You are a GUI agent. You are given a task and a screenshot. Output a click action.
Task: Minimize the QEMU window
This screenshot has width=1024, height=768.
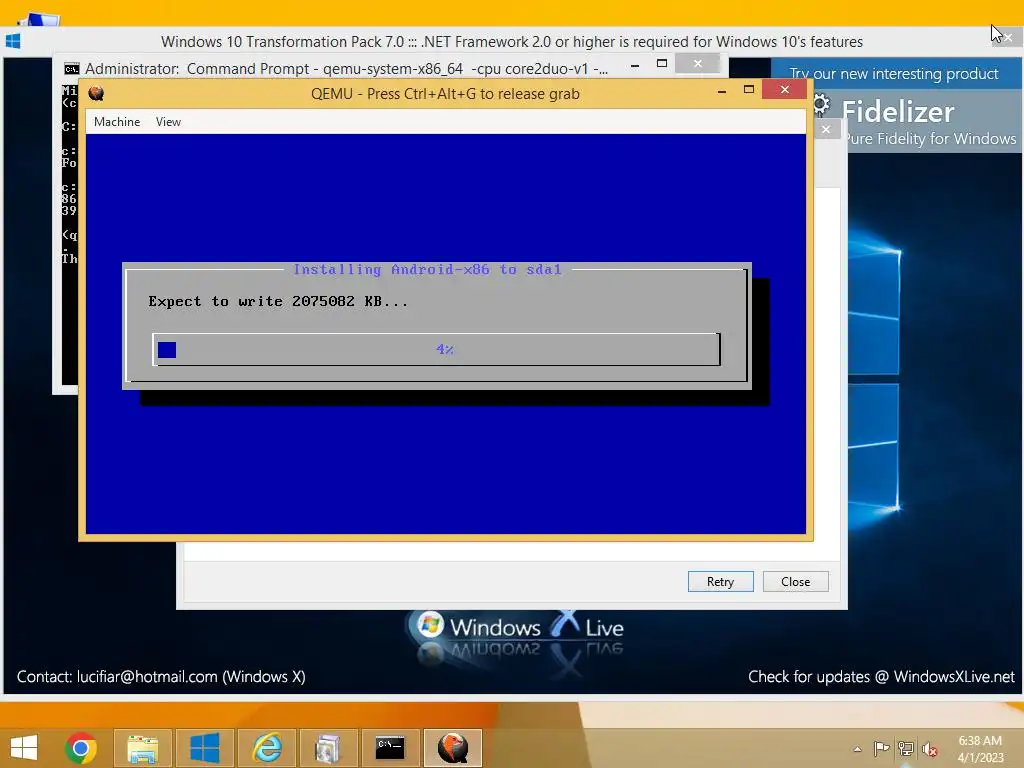point(722,91)
